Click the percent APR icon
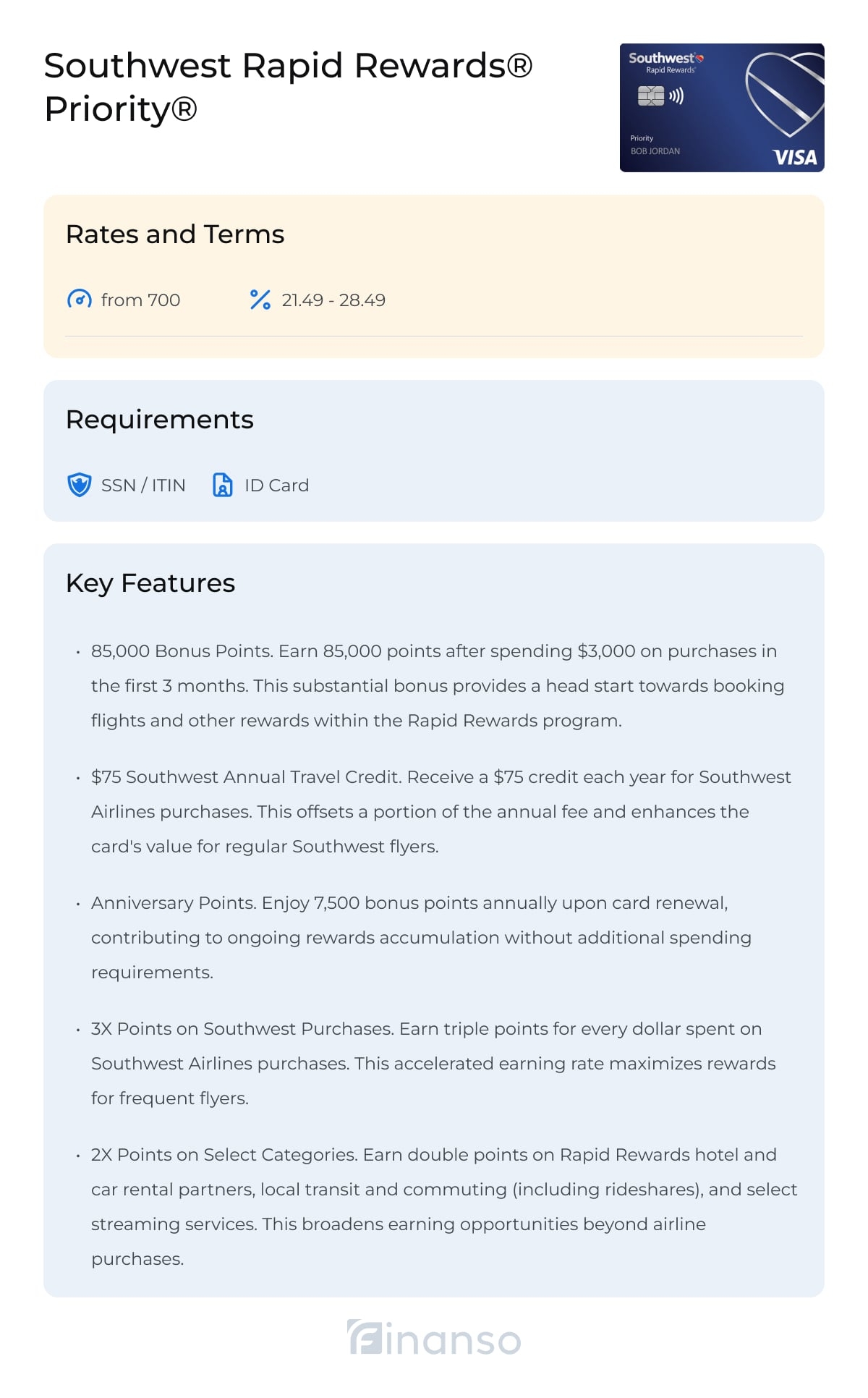The height and width of the screenshot is (1398, 868). [x=260, y=300]
